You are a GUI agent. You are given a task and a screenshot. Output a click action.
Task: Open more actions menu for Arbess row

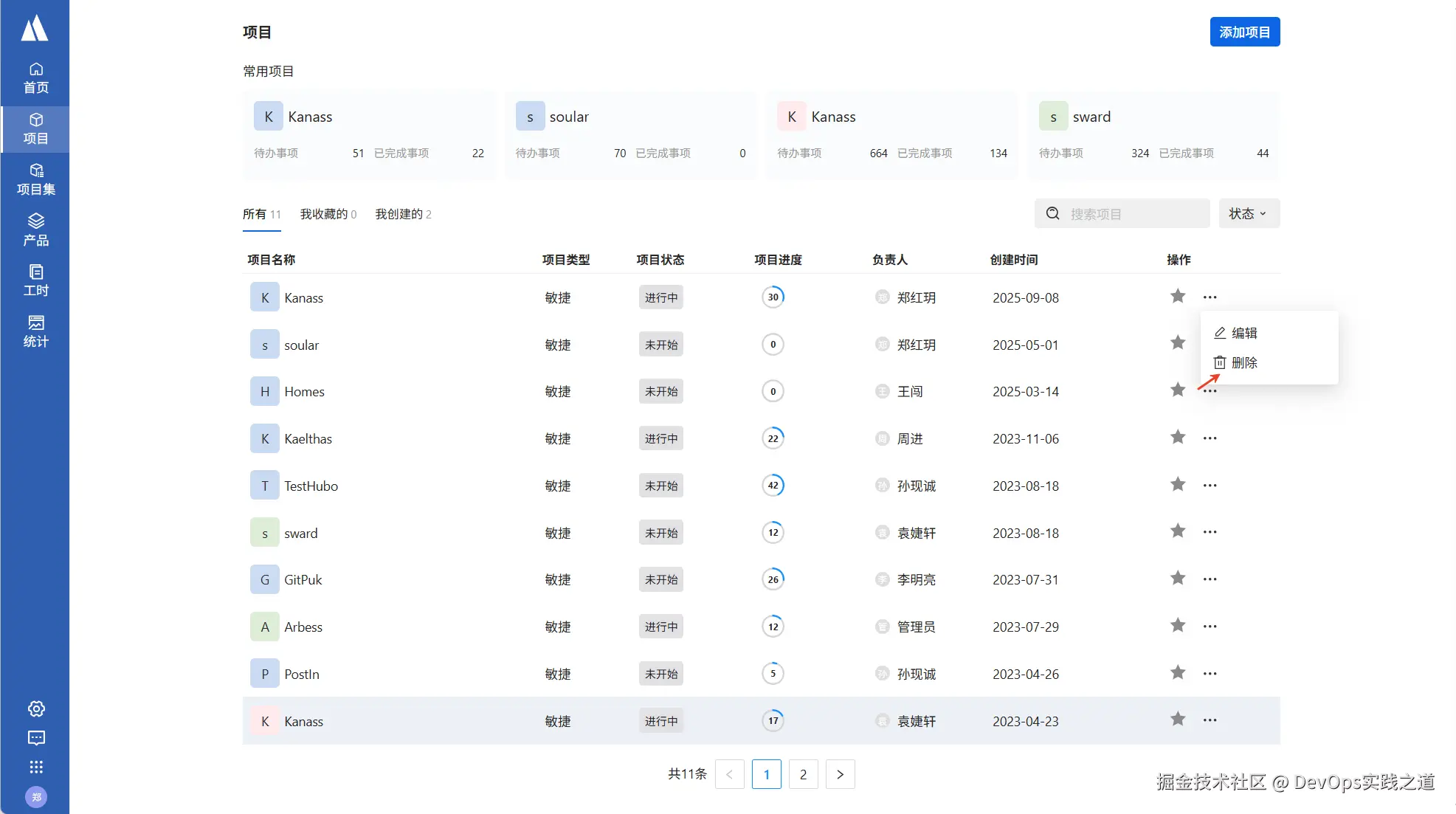(x=1210, y=626)
